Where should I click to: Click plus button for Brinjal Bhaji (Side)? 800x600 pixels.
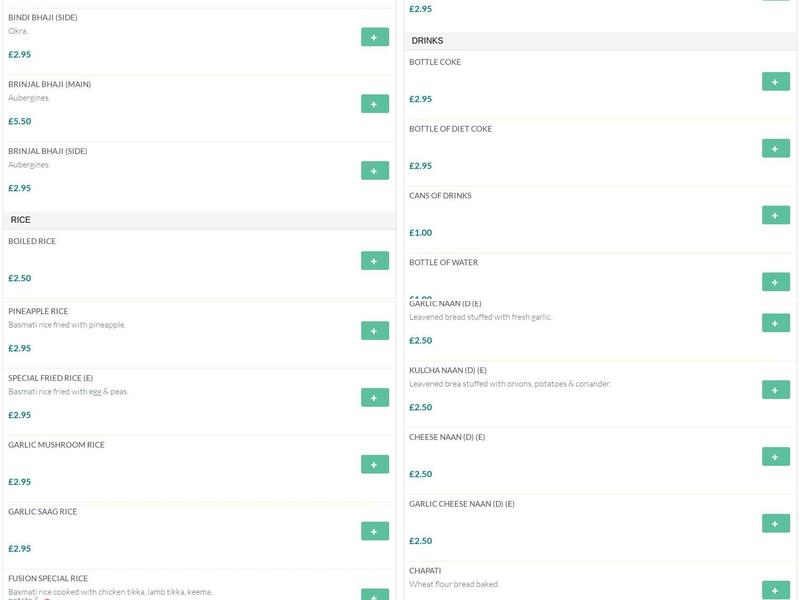[374, 171]
